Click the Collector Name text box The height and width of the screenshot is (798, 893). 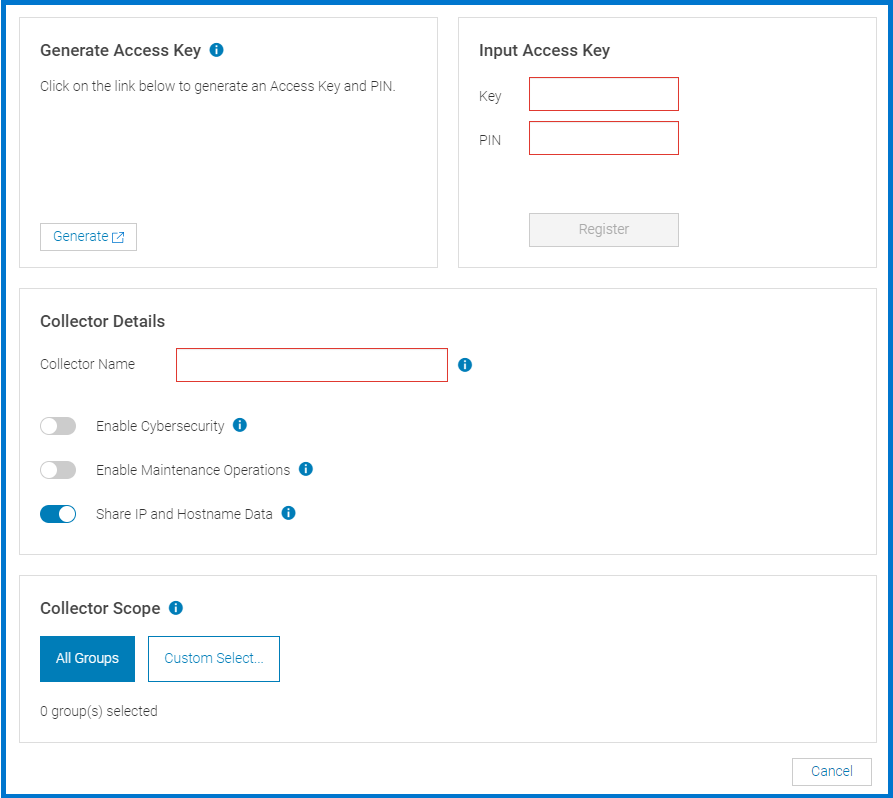[x=311, y=365]
